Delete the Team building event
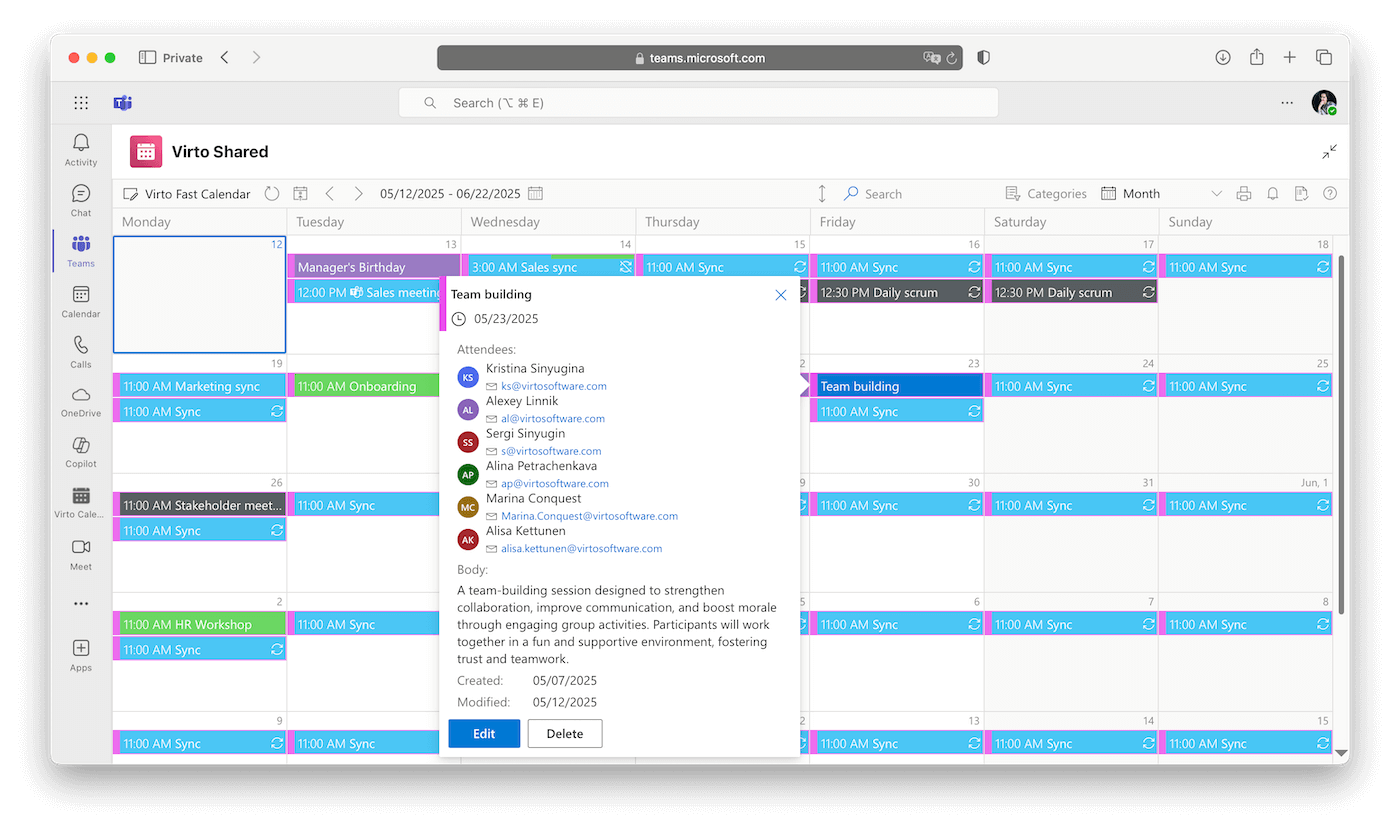This screenshot has height=831, width=1400. pyautogui.click(x=565, y=733)
